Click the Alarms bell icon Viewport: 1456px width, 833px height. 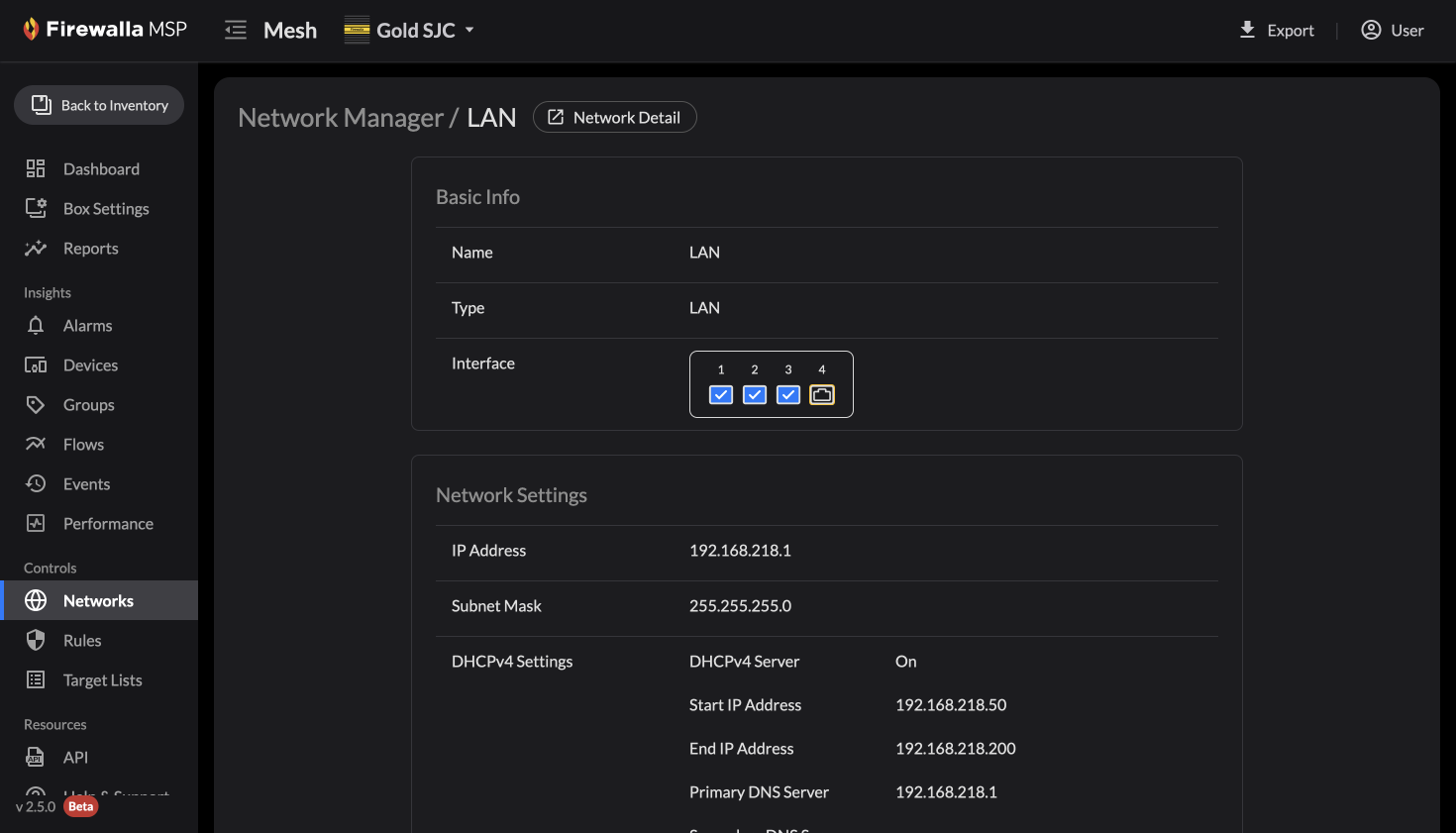36,325
